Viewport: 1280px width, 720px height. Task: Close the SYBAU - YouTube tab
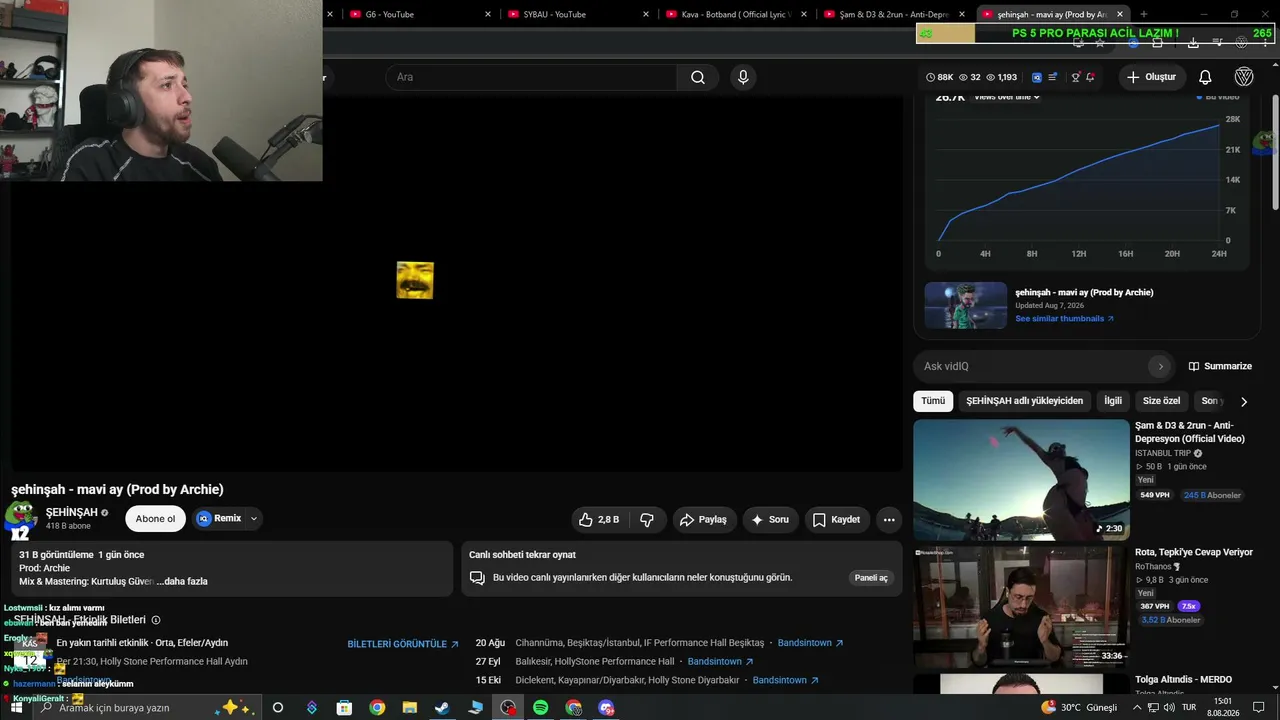[x=646, y=14]
